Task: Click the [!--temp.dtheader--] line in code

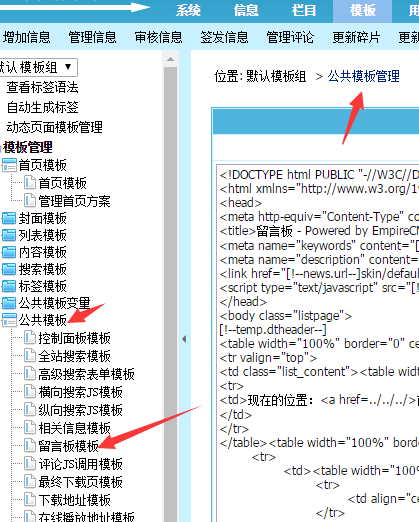Action: (273, 330)
